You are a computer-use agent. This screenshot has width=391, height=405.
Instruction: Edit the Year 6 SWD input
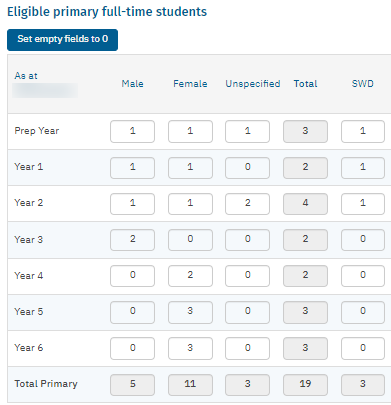[363, 348]
